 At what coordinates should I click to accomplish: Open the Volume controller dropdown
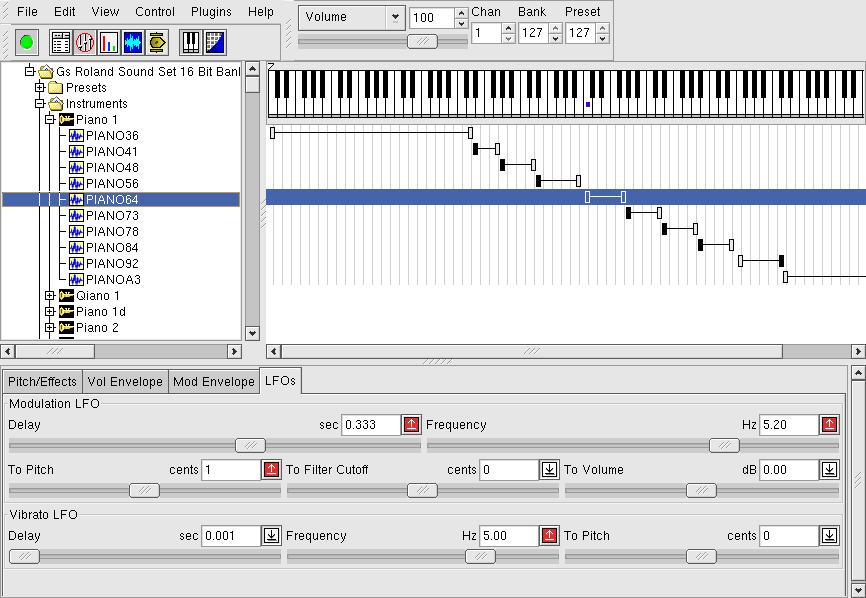pos(395,17)
